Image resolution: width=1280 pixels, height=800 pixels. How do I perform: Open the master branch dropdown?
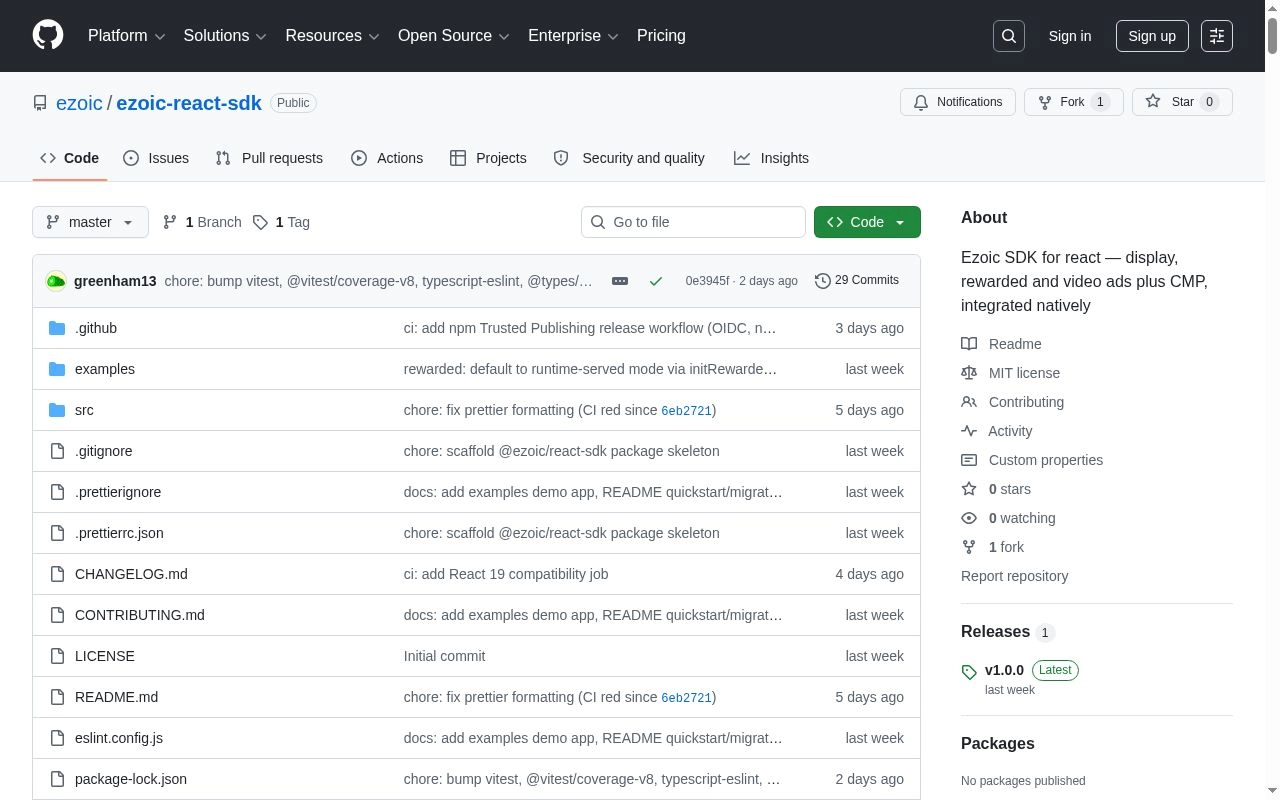point(90,222)
